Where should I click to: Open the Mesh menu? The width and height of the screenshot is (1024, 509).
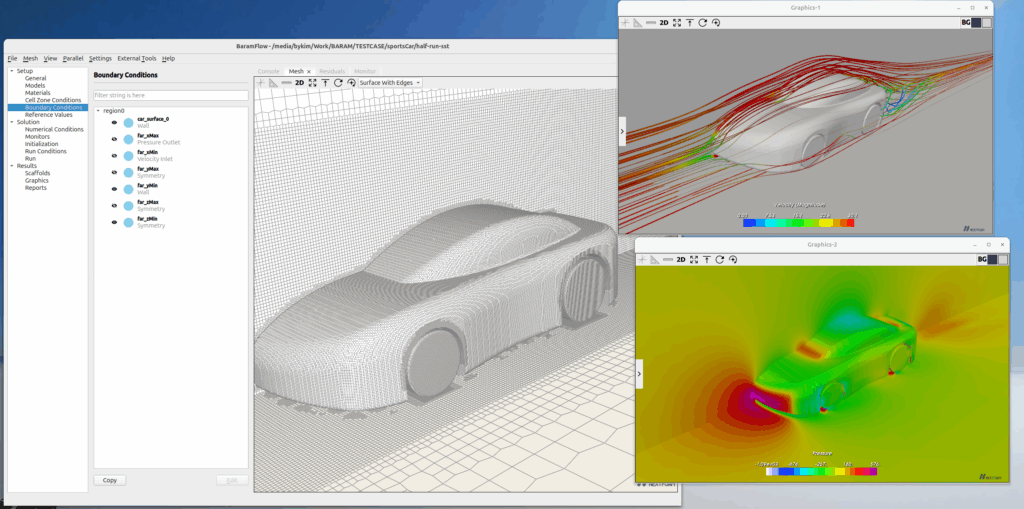31,58
